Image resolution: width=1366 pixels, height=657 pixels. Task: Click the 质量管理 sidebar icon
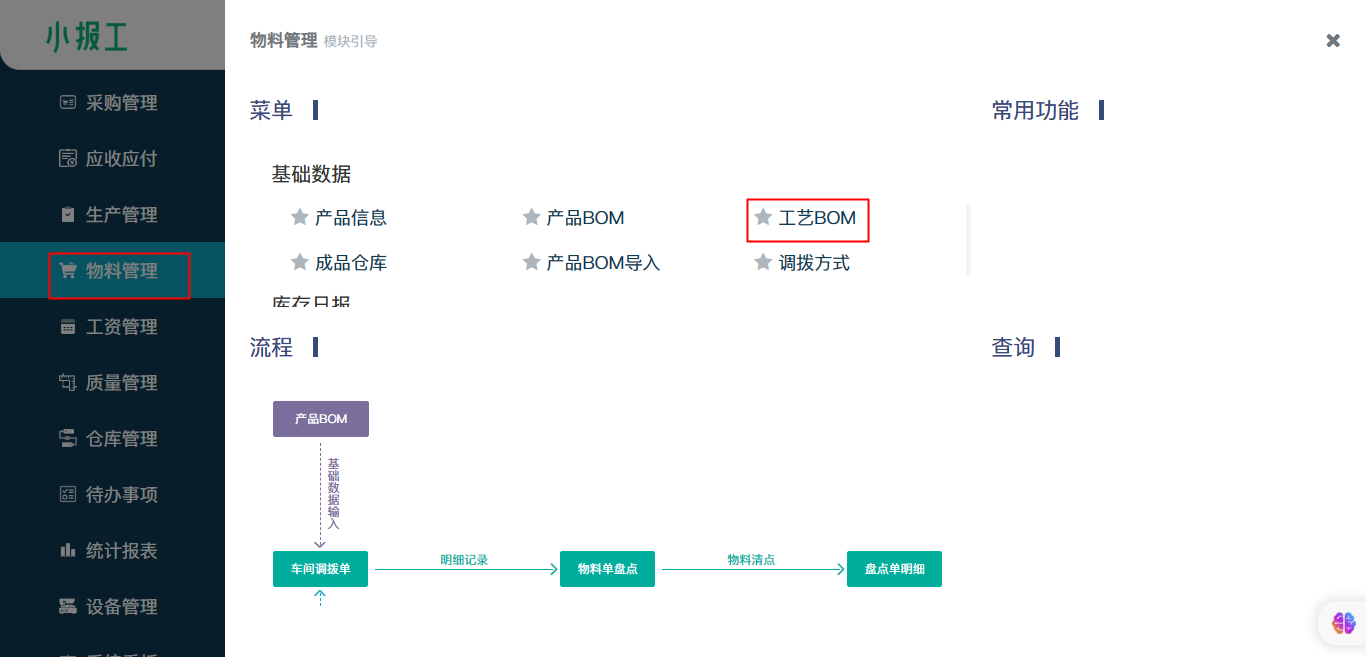click(x=68, y=382)
